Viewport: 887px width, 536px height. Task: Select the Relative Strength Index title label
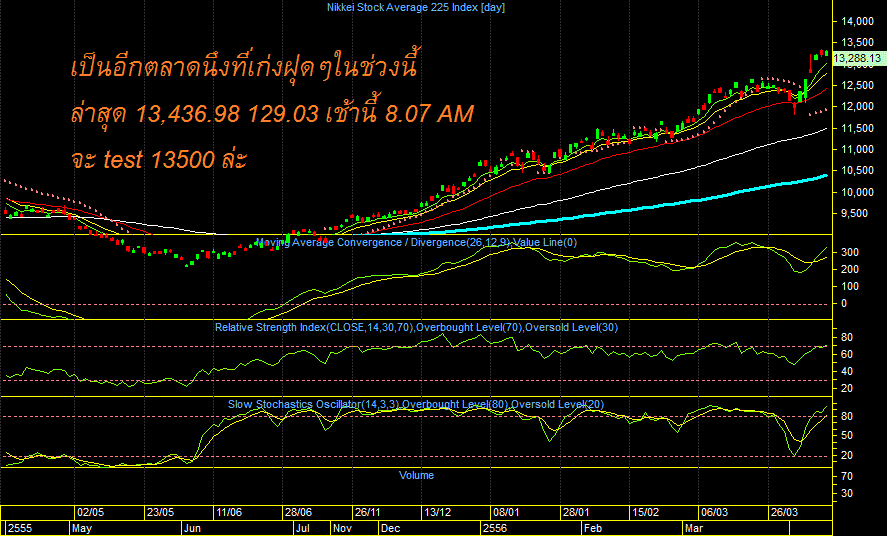click(x=416, y=327)
